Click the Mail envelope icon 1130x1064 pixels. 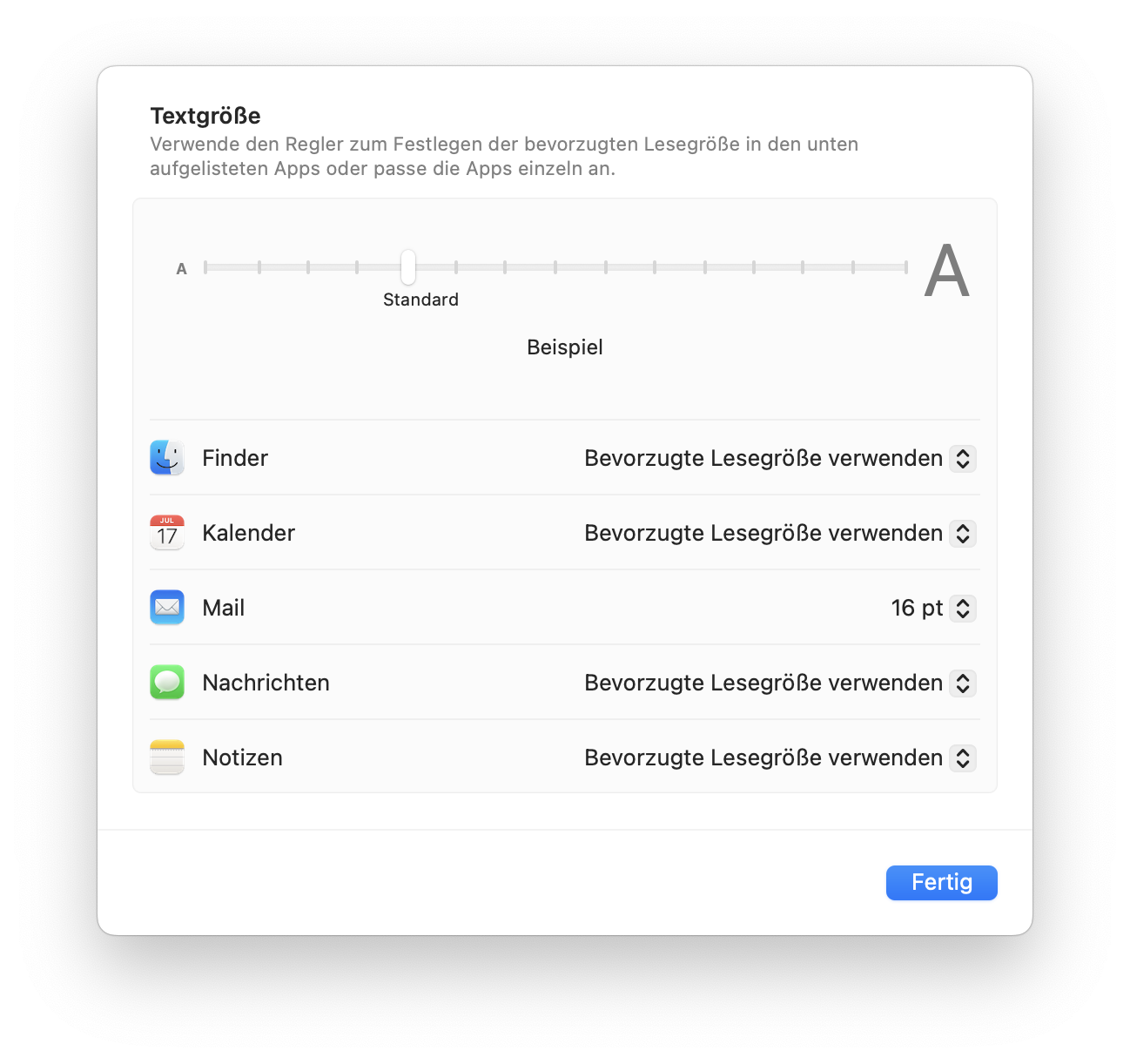pos(167,608)
